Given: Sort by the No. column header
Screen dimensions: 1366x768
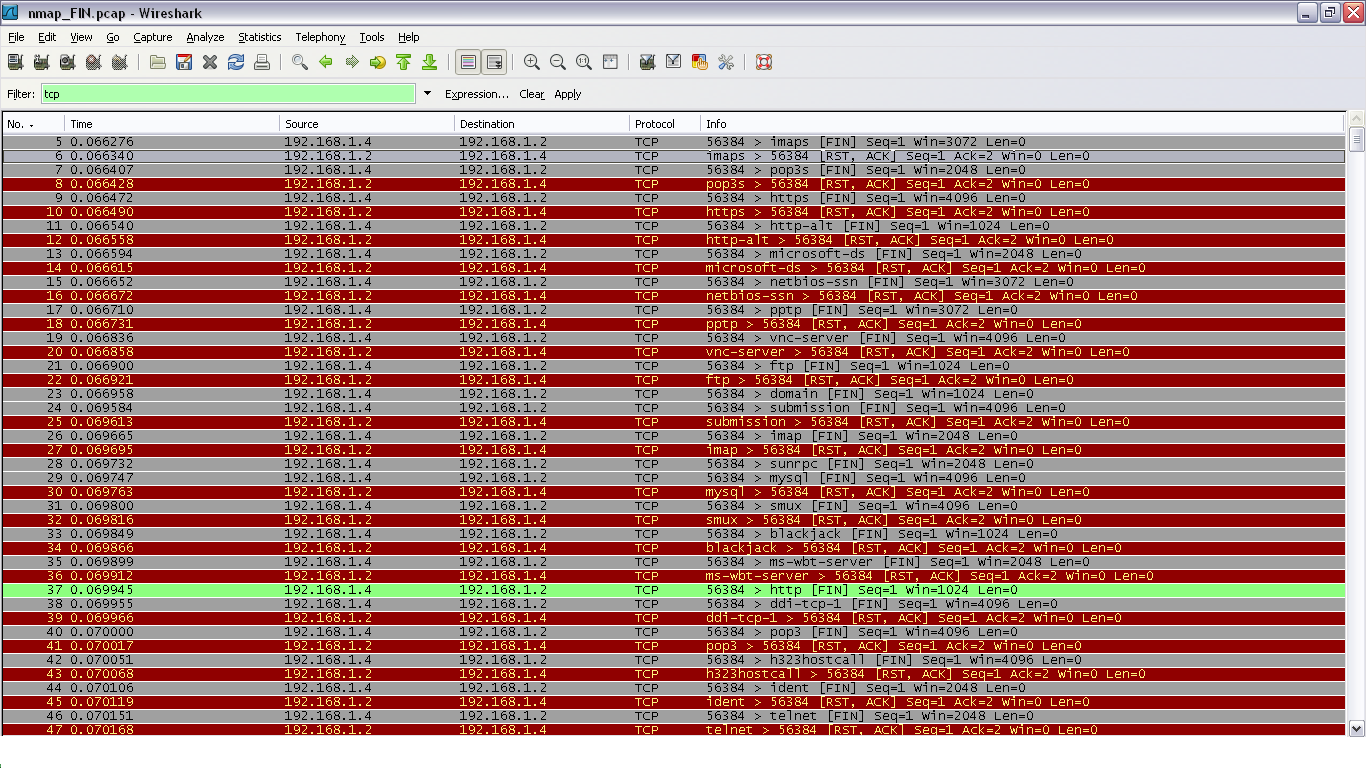Looking at the screenshot, I should [x=33, y=124].
